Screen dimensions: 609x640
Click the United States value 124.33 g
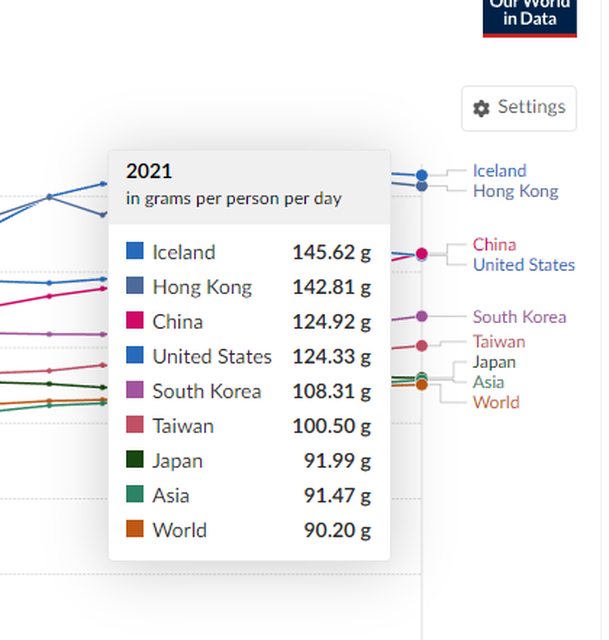[x=331, y=356]
